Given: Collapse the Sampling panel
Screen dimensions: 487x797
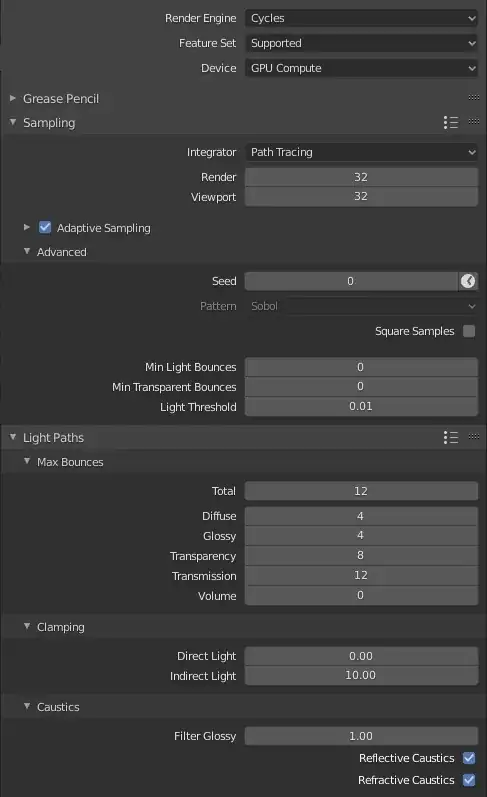Looking at the screenshot, I should click(x=13, y=122).
